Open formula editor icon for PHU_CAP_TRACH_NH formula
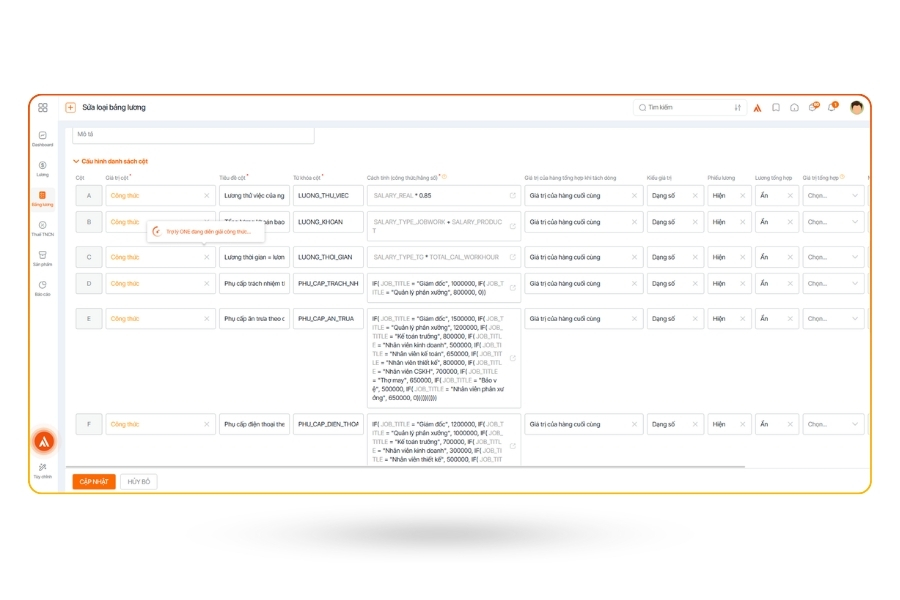900x600 pixels. (x=513, y=288)
